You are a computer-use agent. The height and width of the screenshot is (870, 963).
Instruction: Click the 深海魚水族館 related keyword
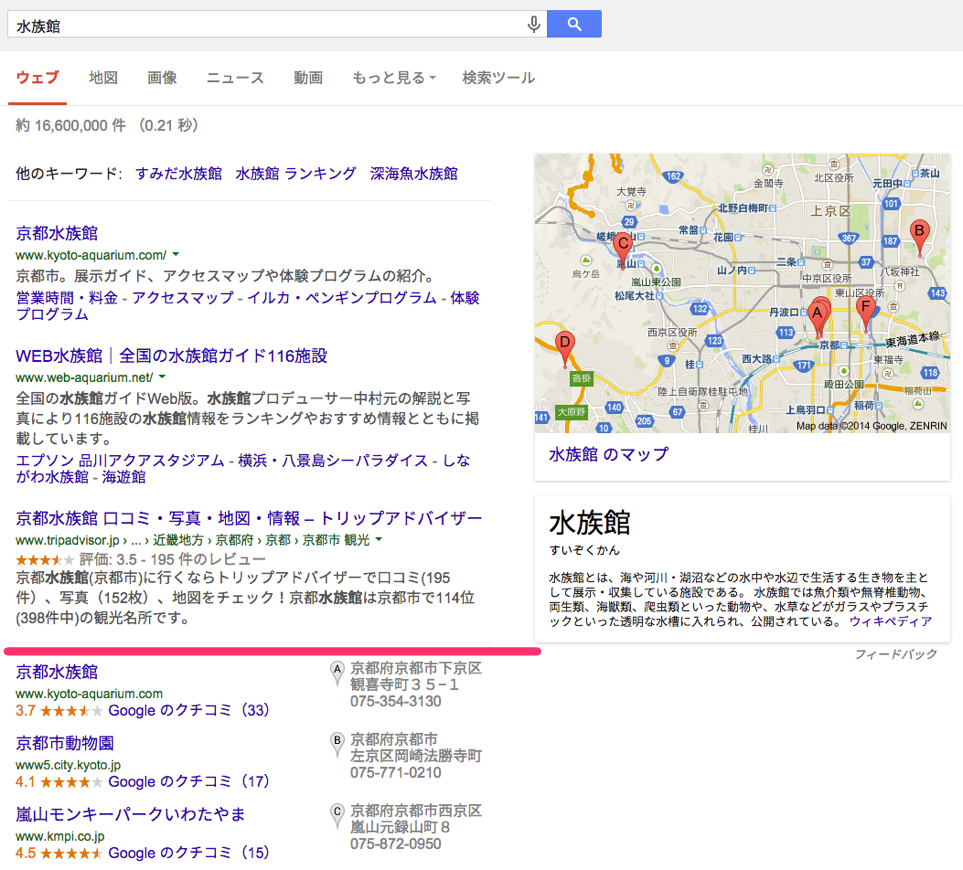point(414,174)
